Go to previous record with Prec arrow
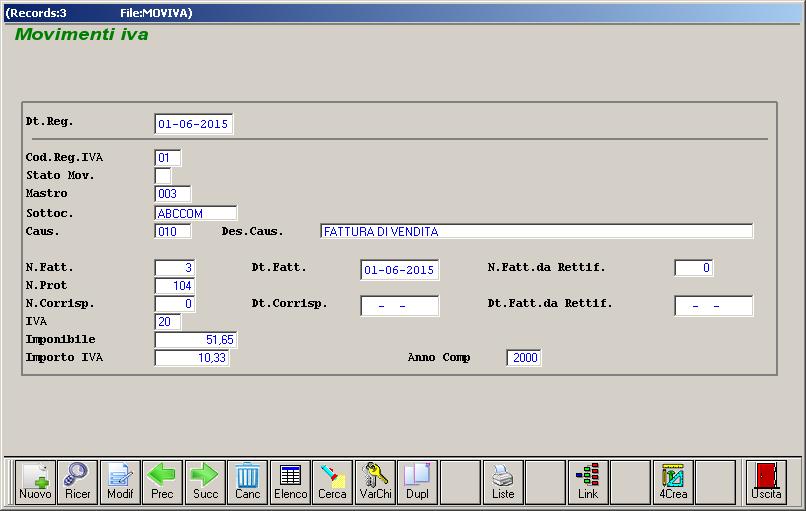806x511 pixels. (162, 482)
